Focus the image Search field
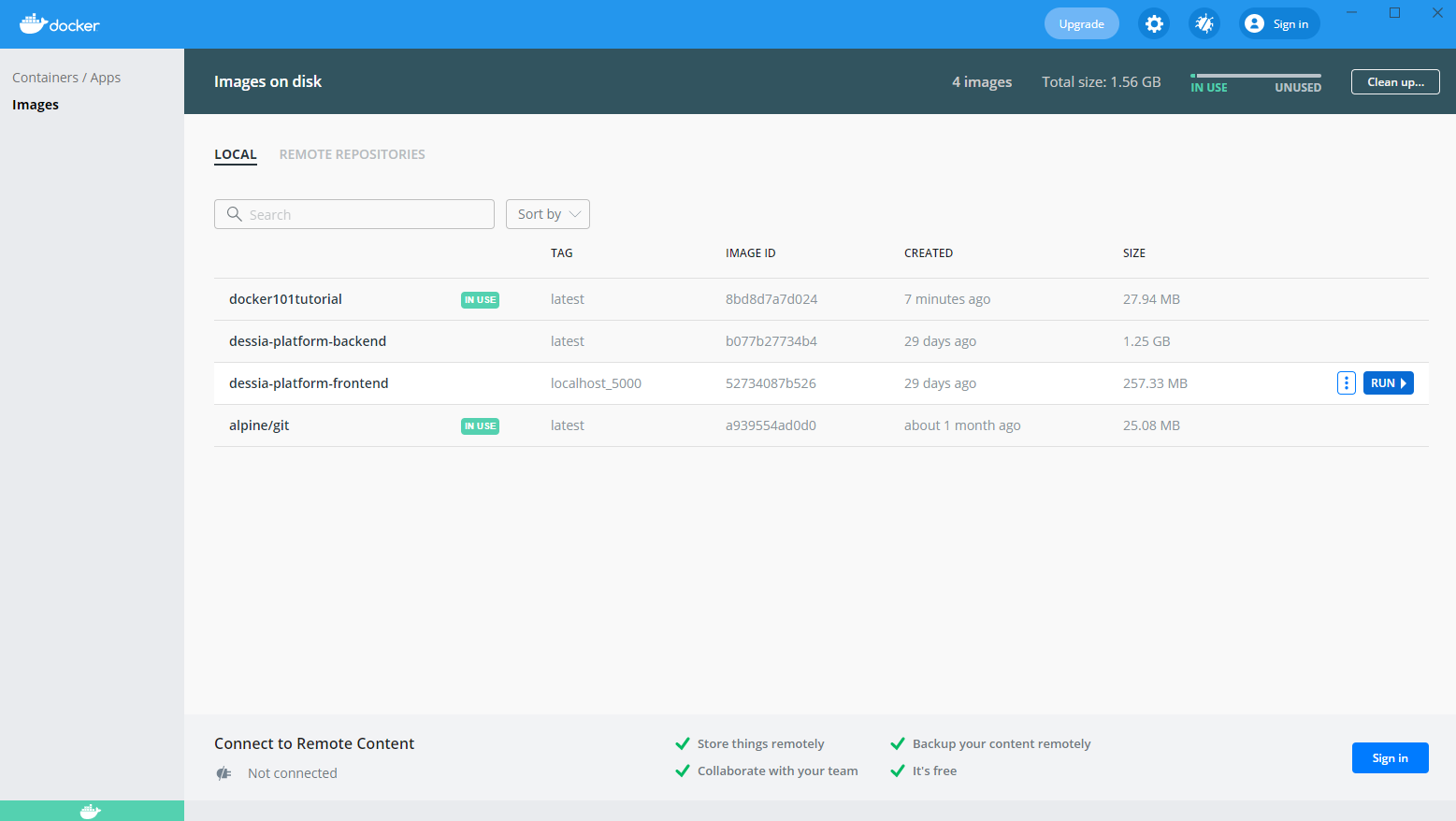 tap(354, 214)
